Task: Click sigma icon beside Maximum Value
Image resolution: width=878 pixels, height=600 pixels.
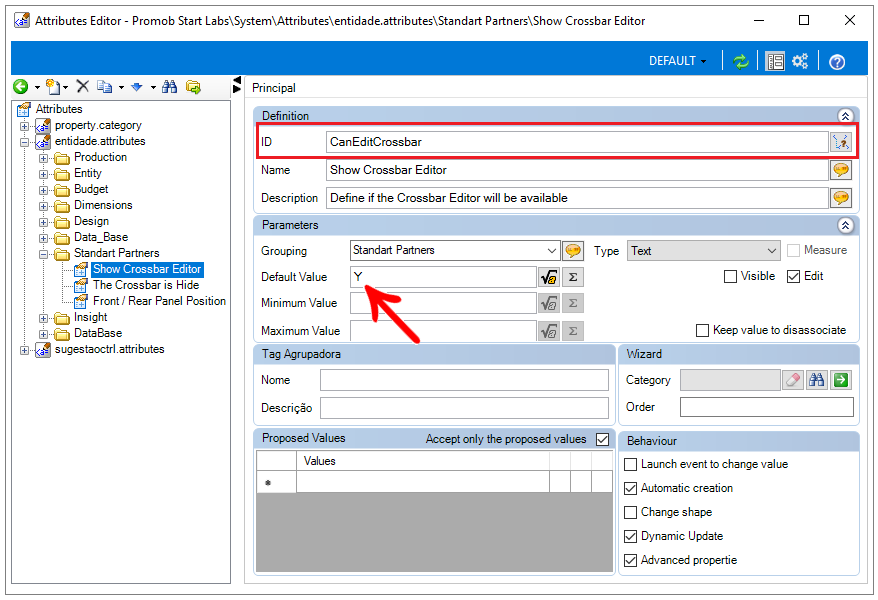Action: [573, 331]
